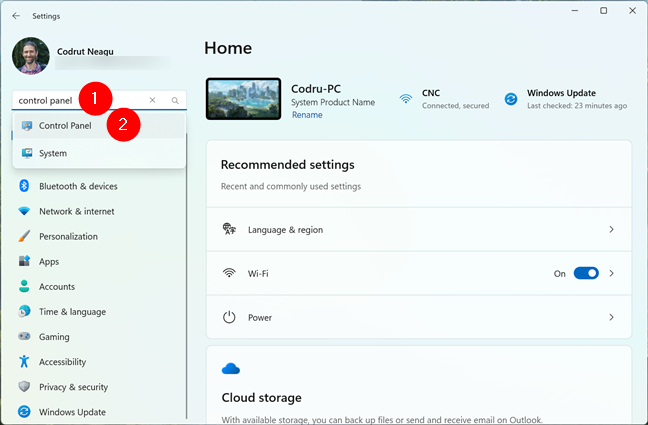Image resolution: width=648 pixels, height=425 pixels.
Task: Click the sidebar Windows Update icon
Action: point(24,412)
